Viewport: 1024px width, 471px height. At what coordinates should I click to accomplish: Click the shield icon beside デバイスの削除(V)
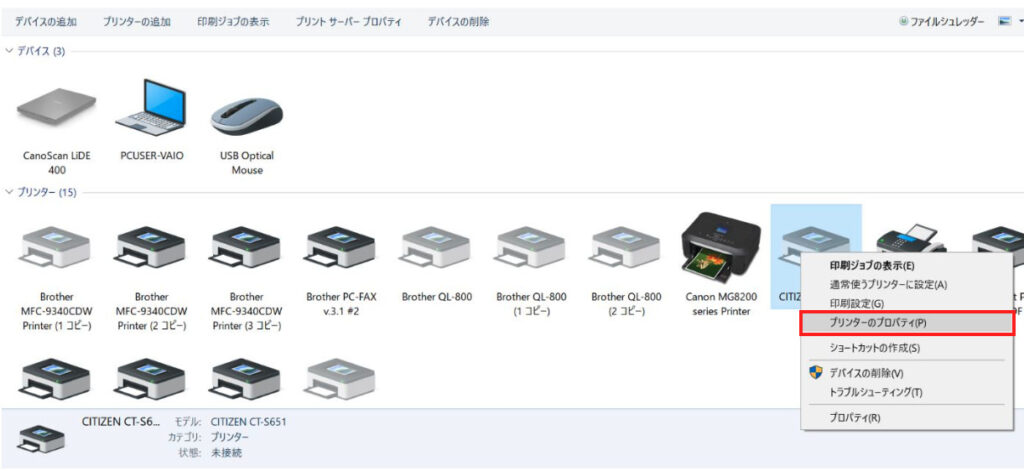[815, 372]
